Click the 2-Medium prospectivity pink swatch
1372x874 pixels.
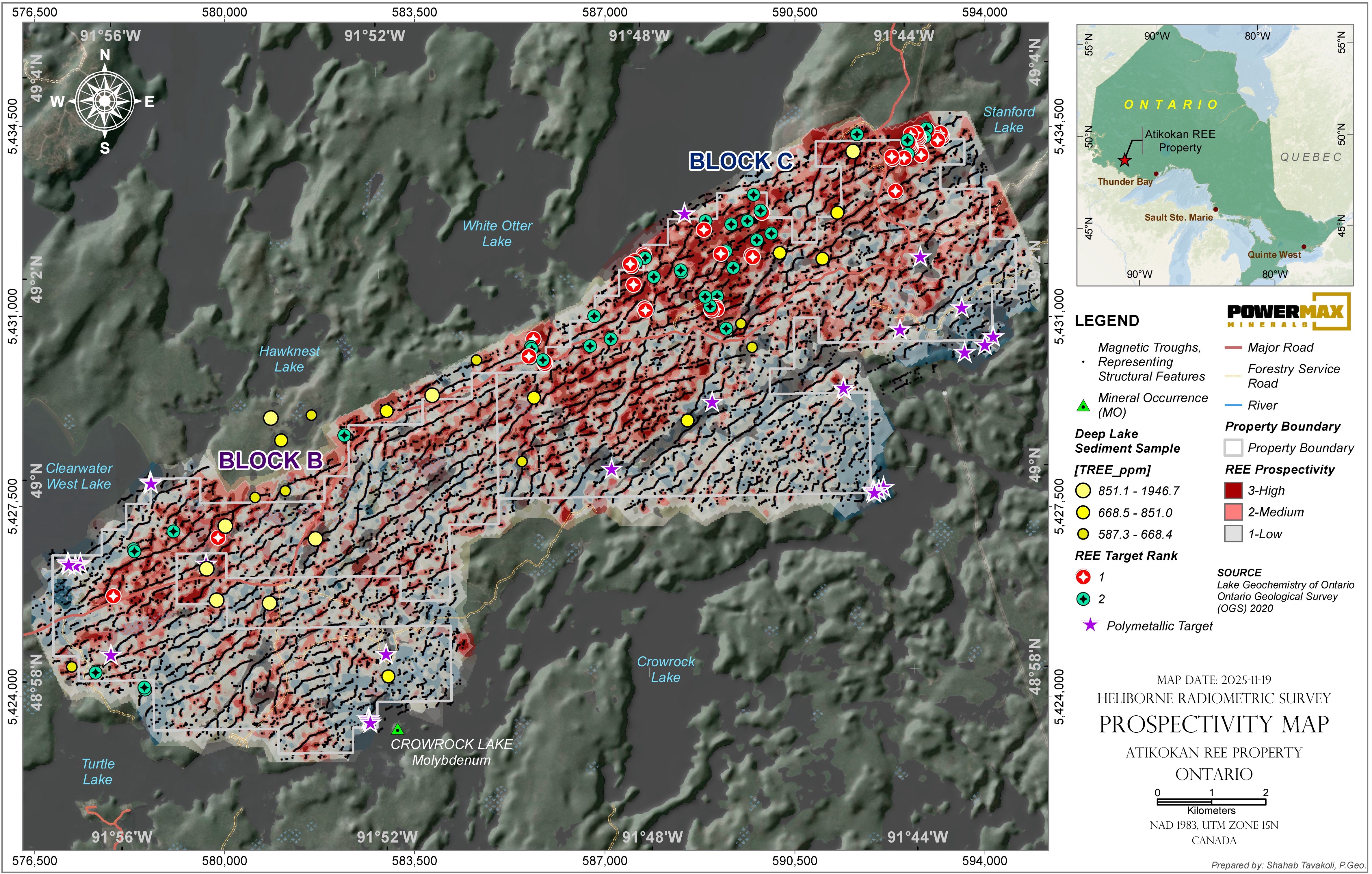pos(1233,512)
